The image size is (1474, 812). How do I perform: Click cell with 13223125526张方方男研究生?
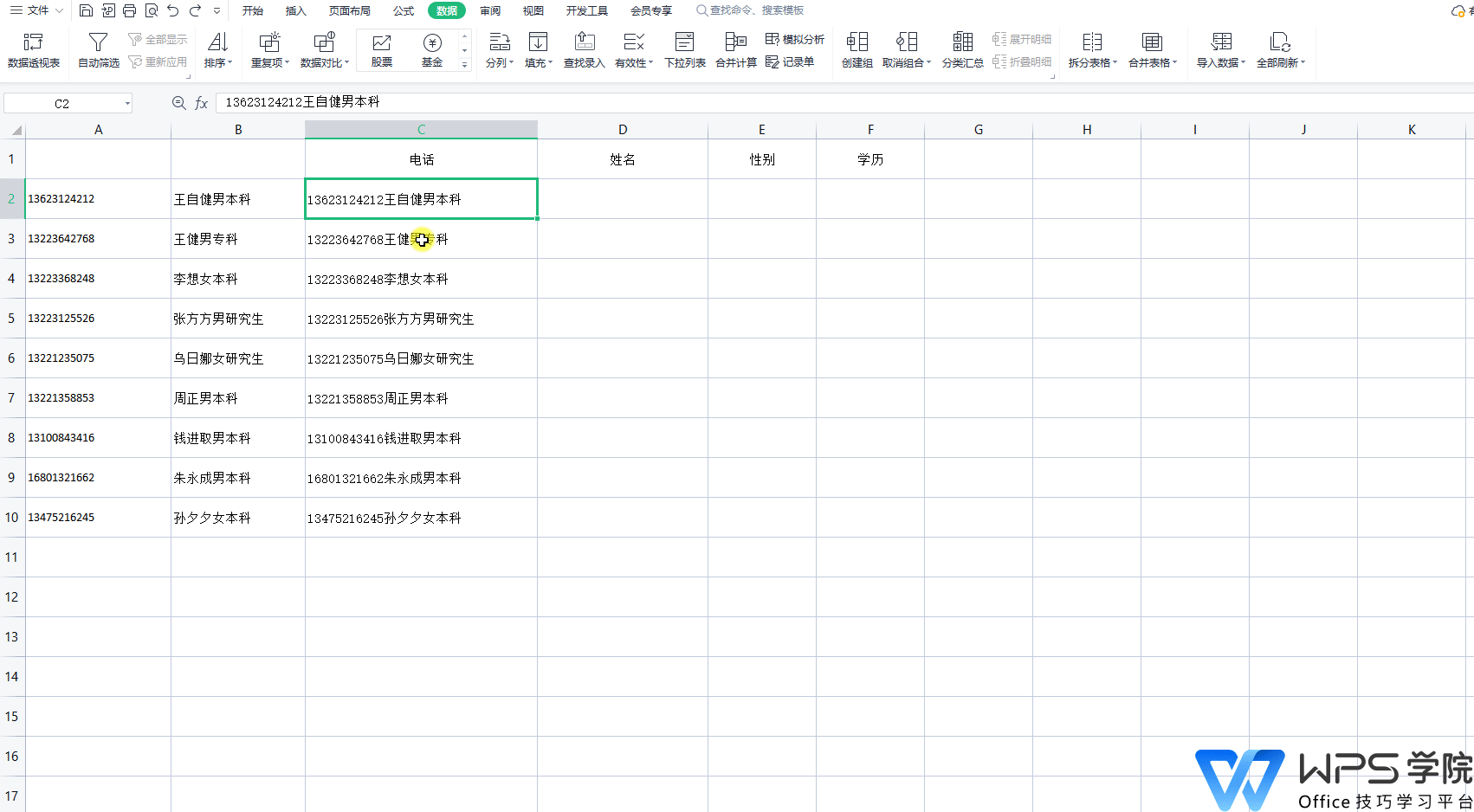click(421, 319)
